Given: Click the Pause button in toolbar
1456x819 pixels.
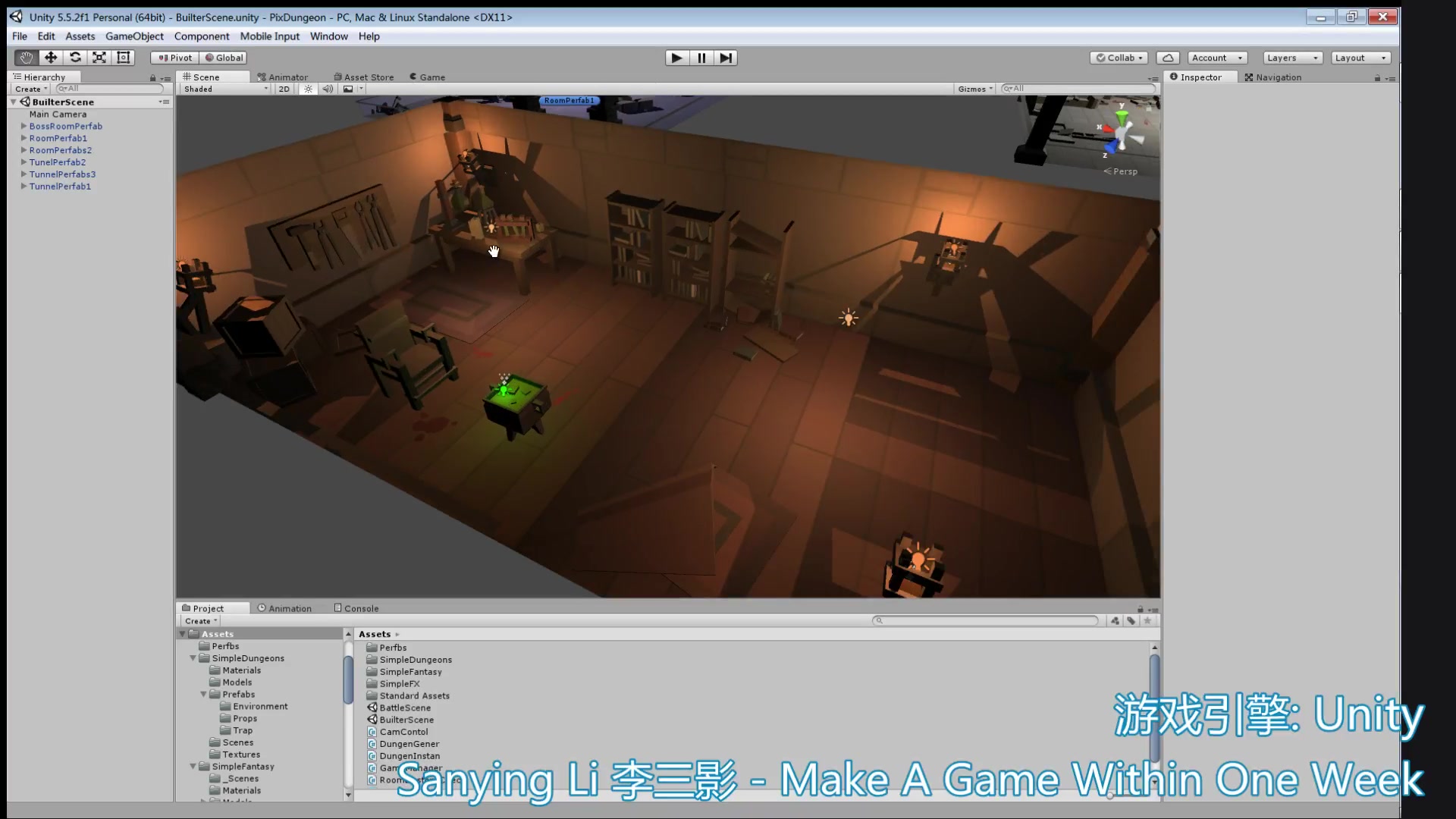Looking at the screenshot, I should 700,57.
